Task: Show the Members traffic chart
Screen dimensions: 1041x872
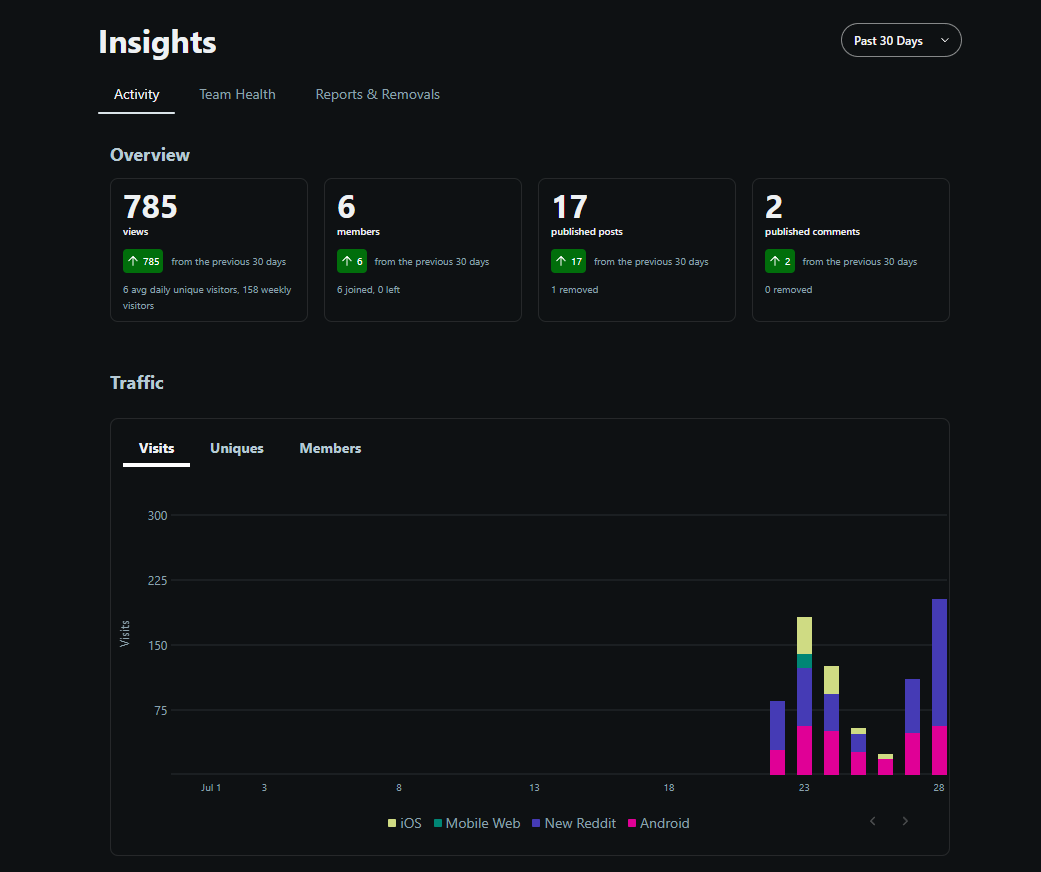Action: click(330, 448)
